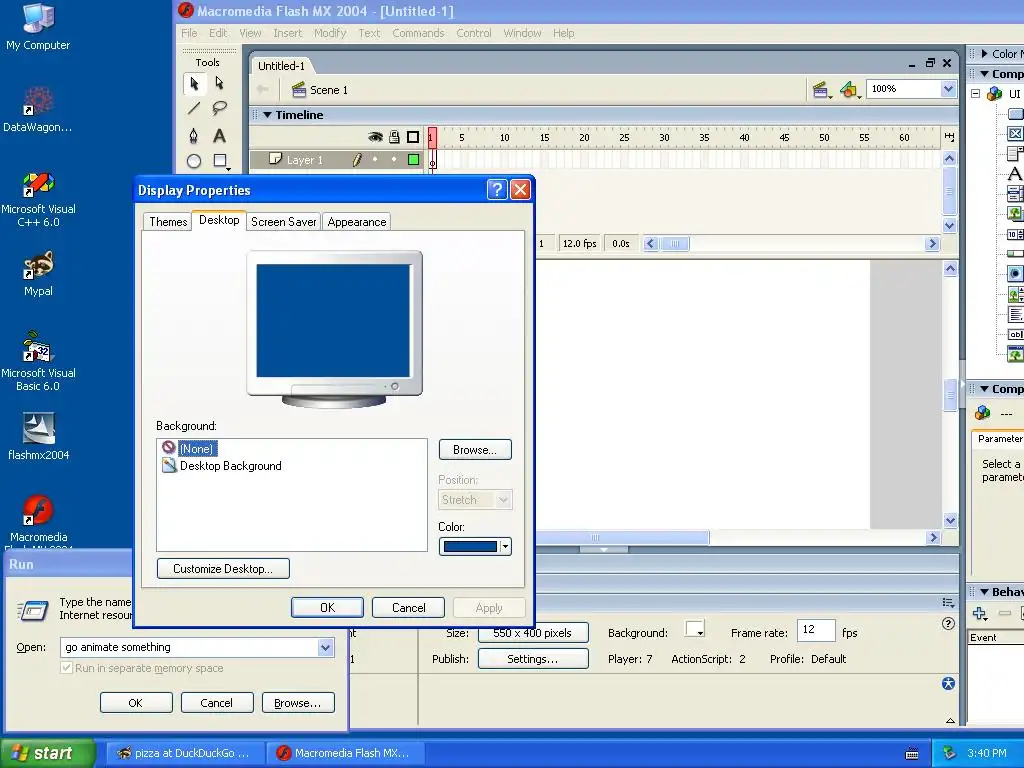
Task: Toggle show/hide all layers eye icon
Action: click(375, 137)
